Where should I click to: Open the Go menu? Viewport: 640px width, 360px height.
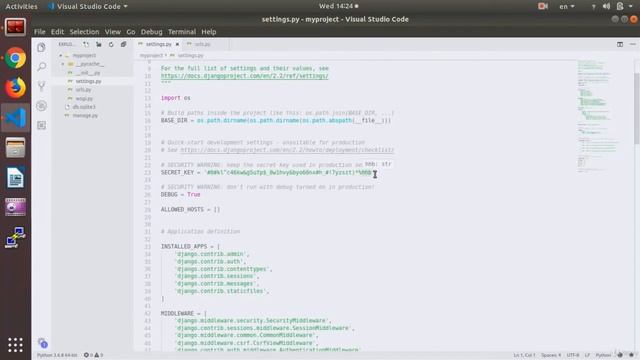(131, 32)
